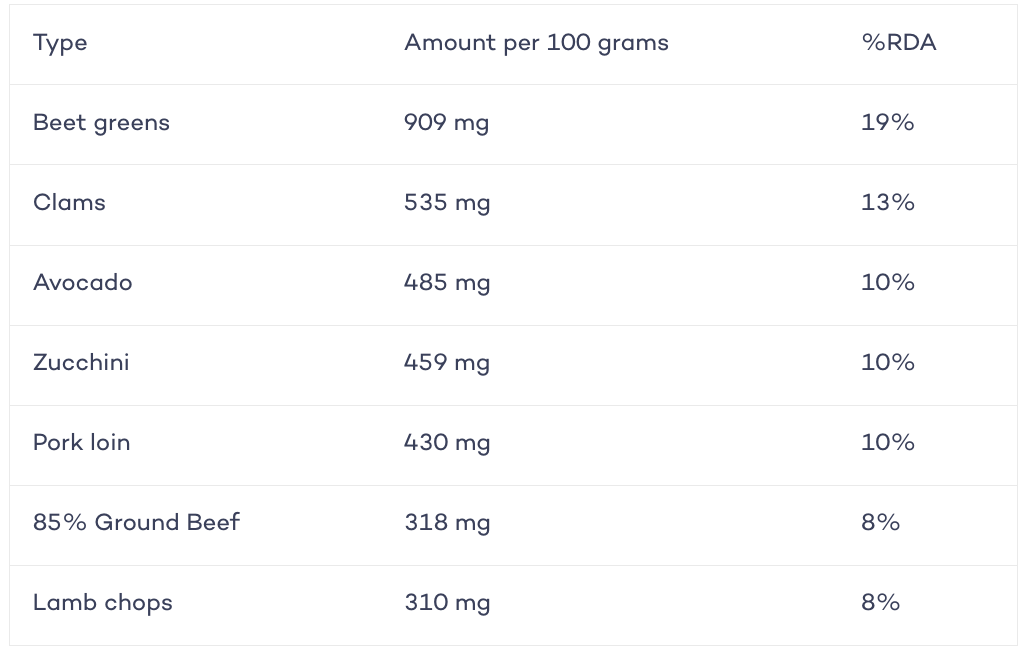1030x659 pixels.
Task: Click the 85% Ground Beef label
Action: tap(136, 522)
